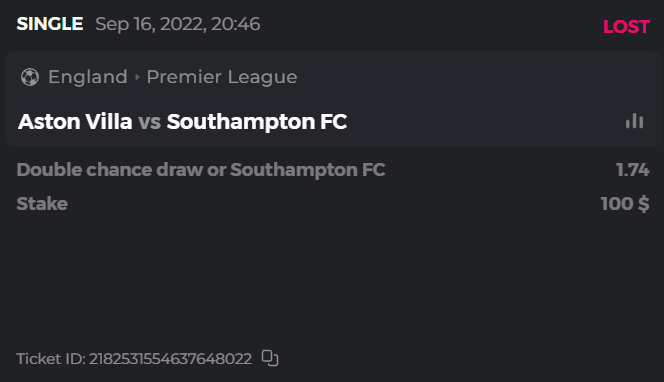
Task: Select the England breadcrumb link
Action: pyautogui.click(x=88, y=77)
